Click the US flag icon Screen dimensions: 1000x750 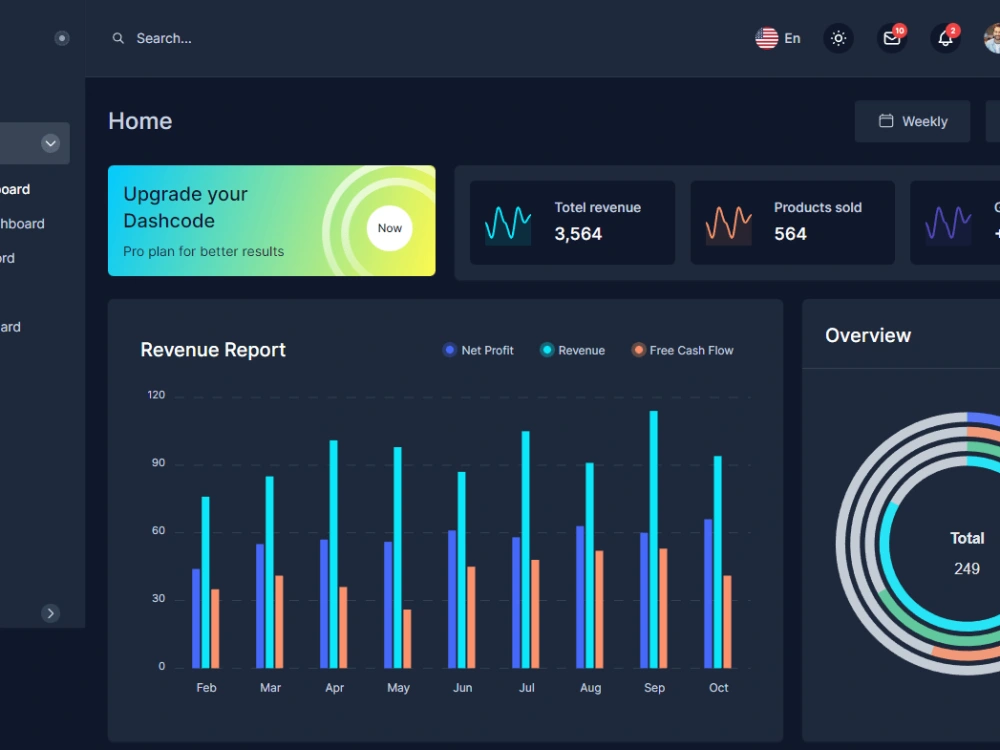(x=767, y=38)
